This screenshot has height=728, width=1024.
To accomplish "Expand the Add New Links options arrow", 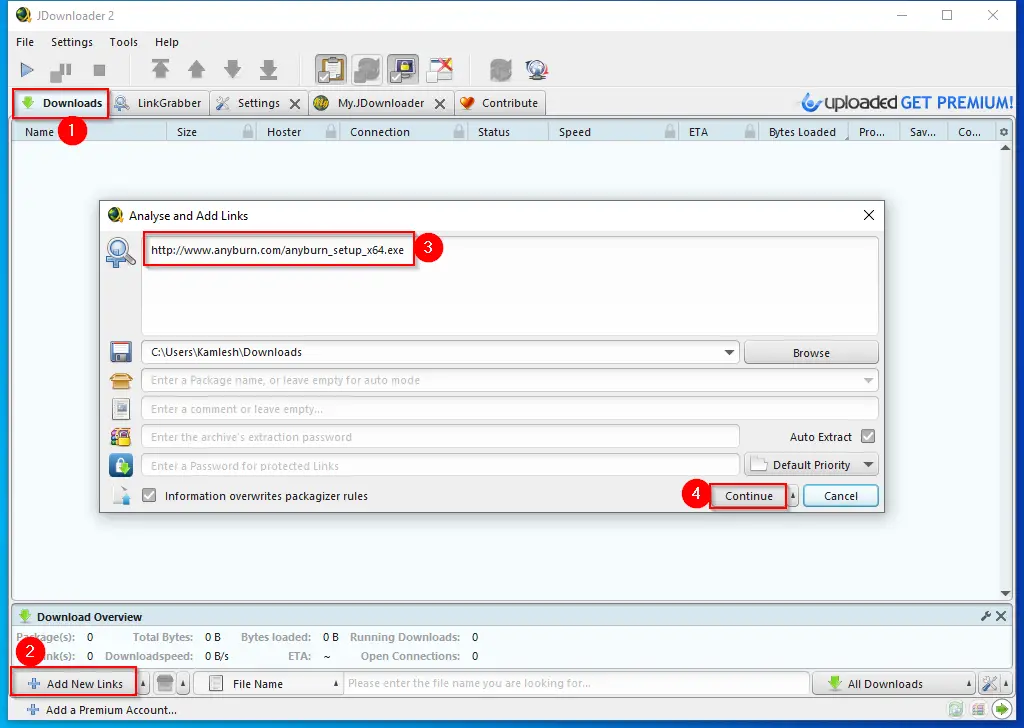I will pyautogui.click(x=143, y=684).
